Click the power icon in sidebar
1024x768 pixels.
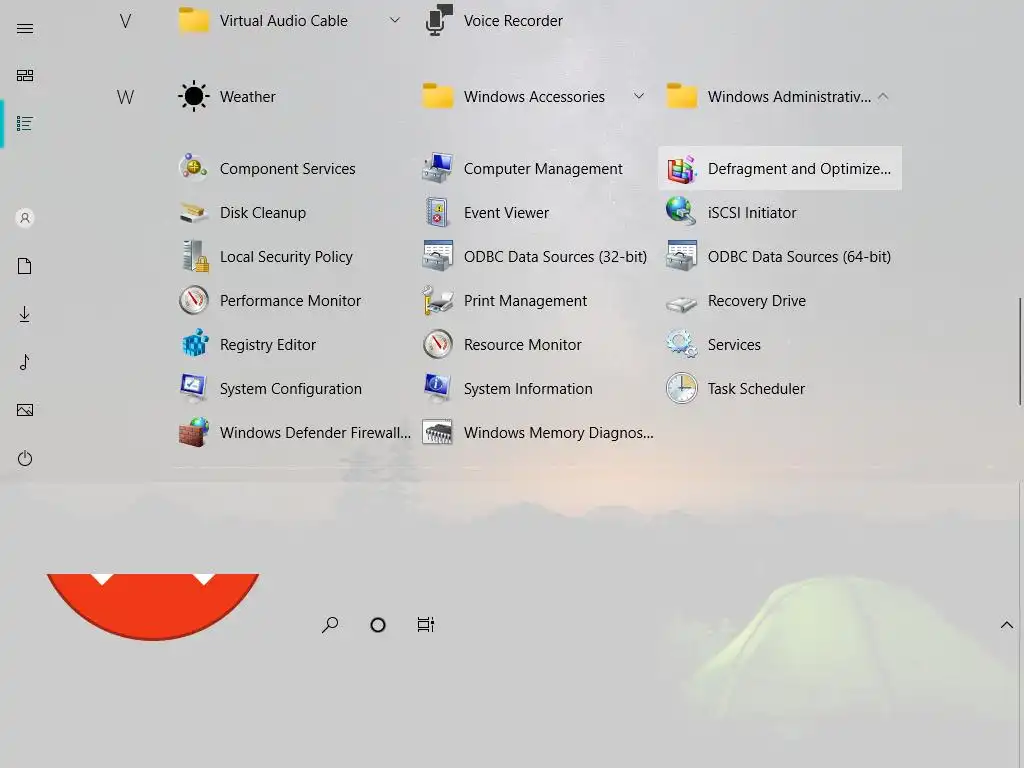(25, 458)
